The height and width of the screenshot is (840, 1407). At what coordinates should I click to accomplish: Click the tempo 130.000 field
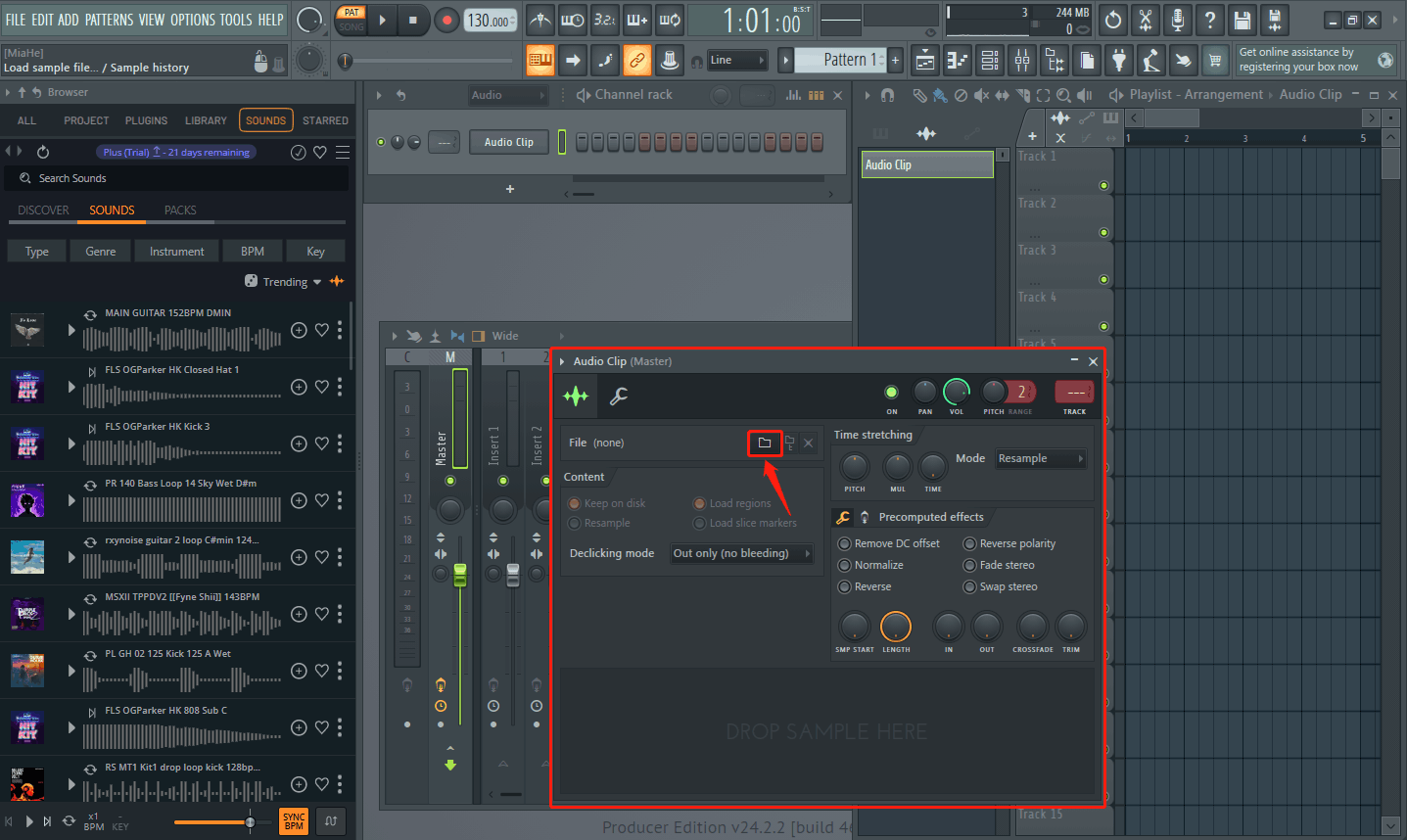(490, 21)
